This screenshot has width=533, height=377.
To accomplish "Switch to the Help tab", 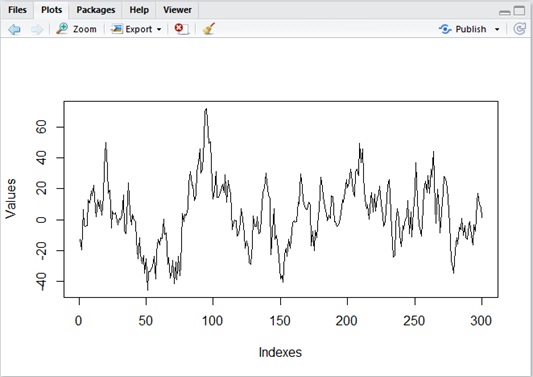I will (x=139, y=10).
